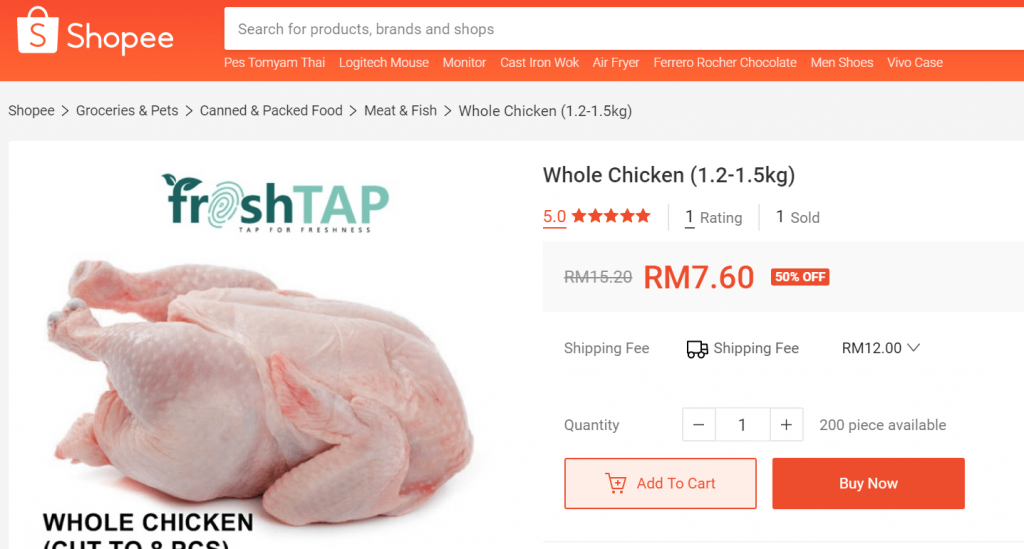Click the shipping truck icon

[x=697, y=349]
